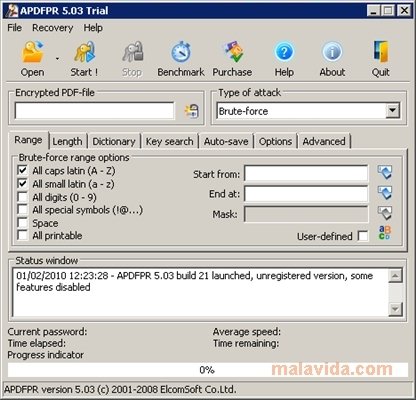Switch to the Auto-save tab
This screenshot has height=400, width=416.
coord(226,141)
